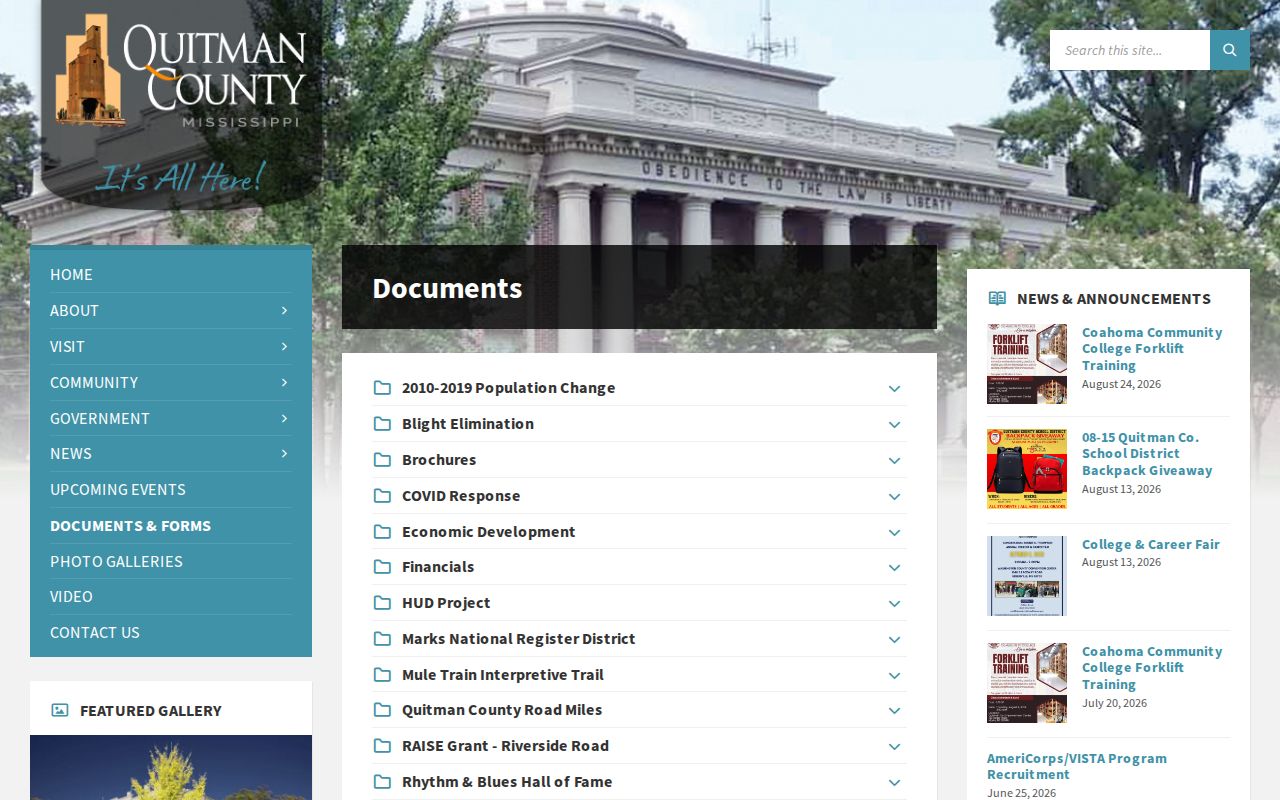This screenshot has width=1280, height=800.
Task: Open the August 24 Forklift Training article link
Action: (1152, 348)
